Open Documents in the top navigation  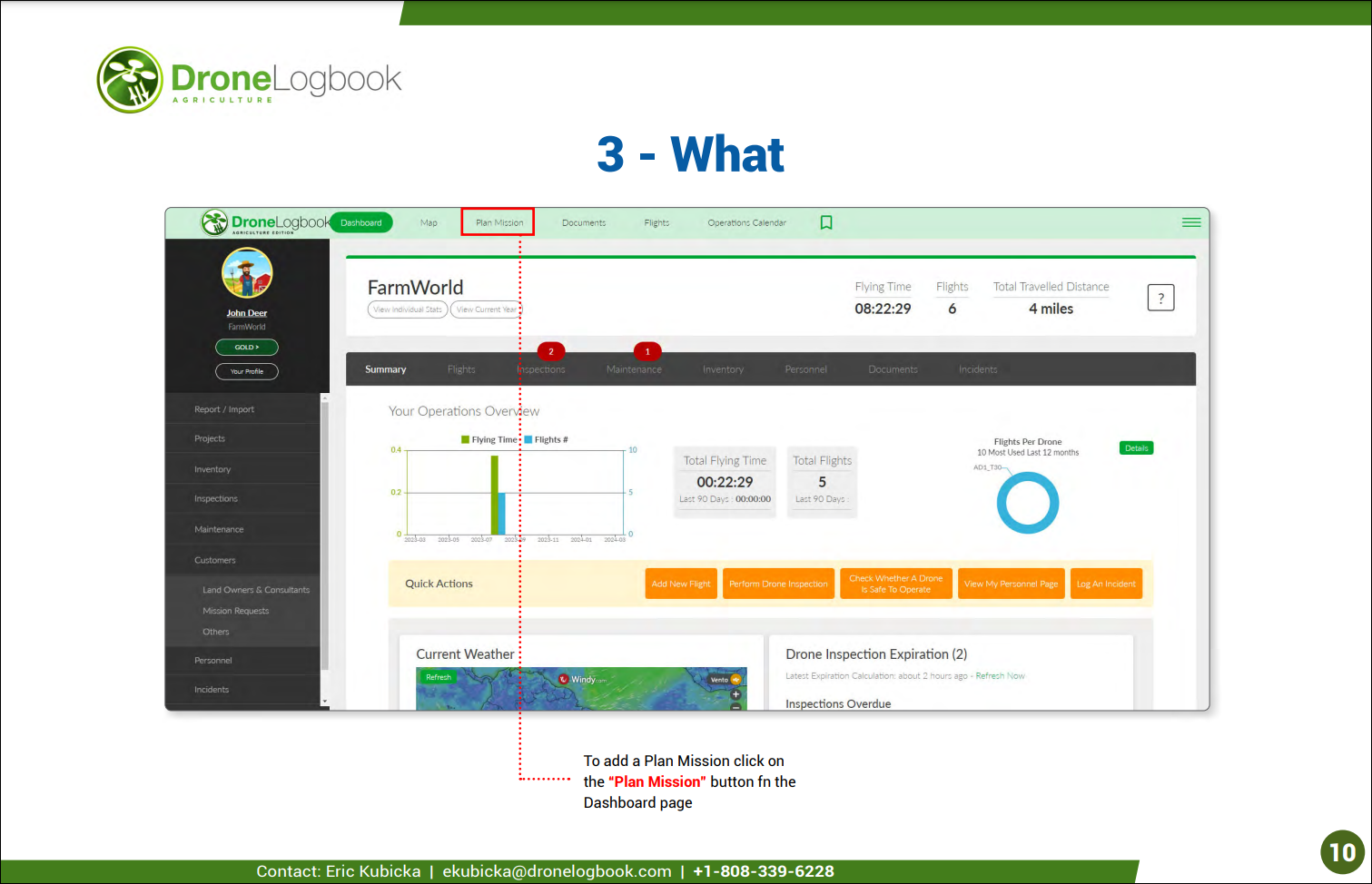tap(584, 222)
